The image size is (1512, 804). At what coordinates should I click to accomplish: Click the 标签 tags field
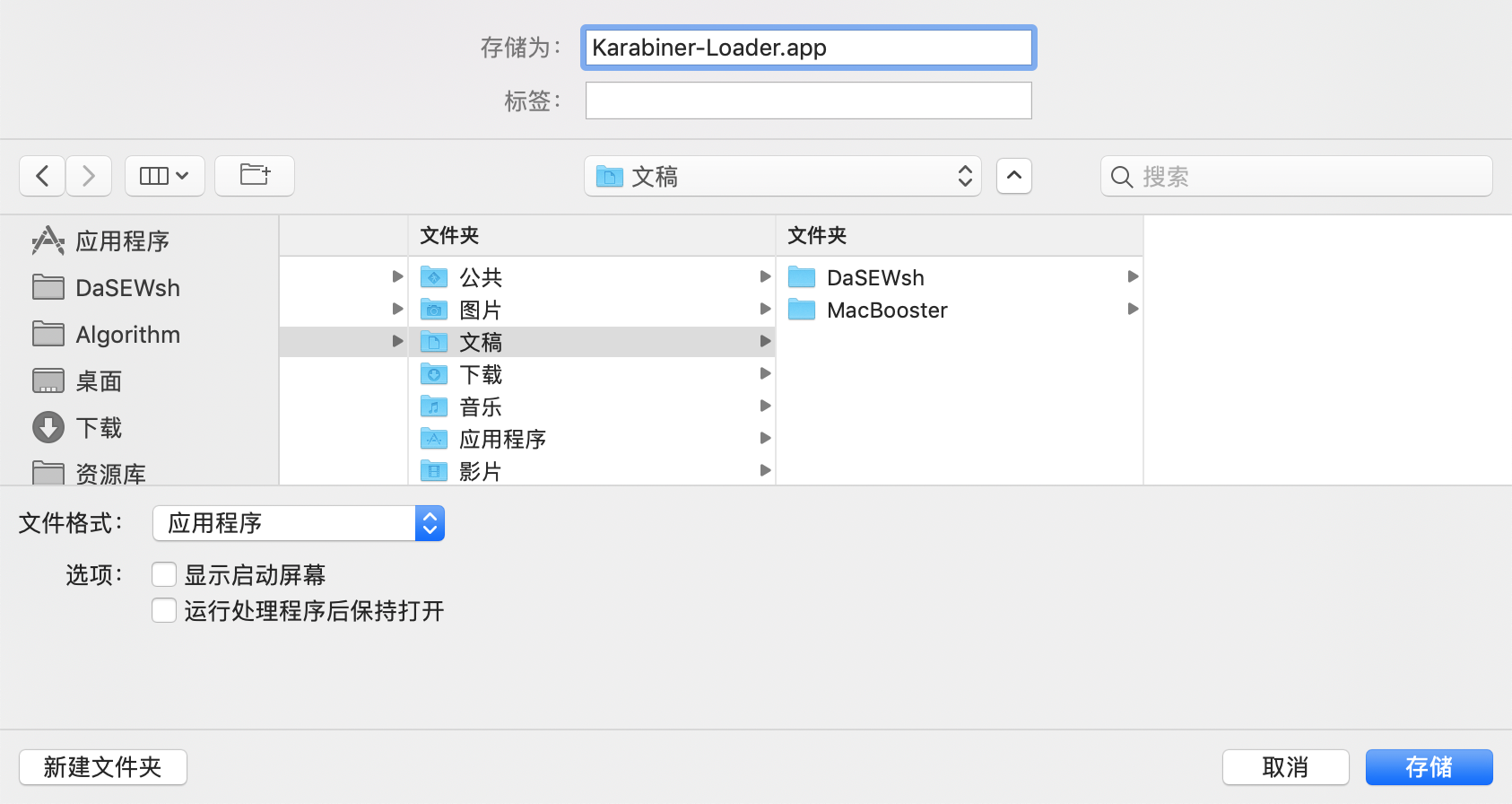click(x=809, y=100)
